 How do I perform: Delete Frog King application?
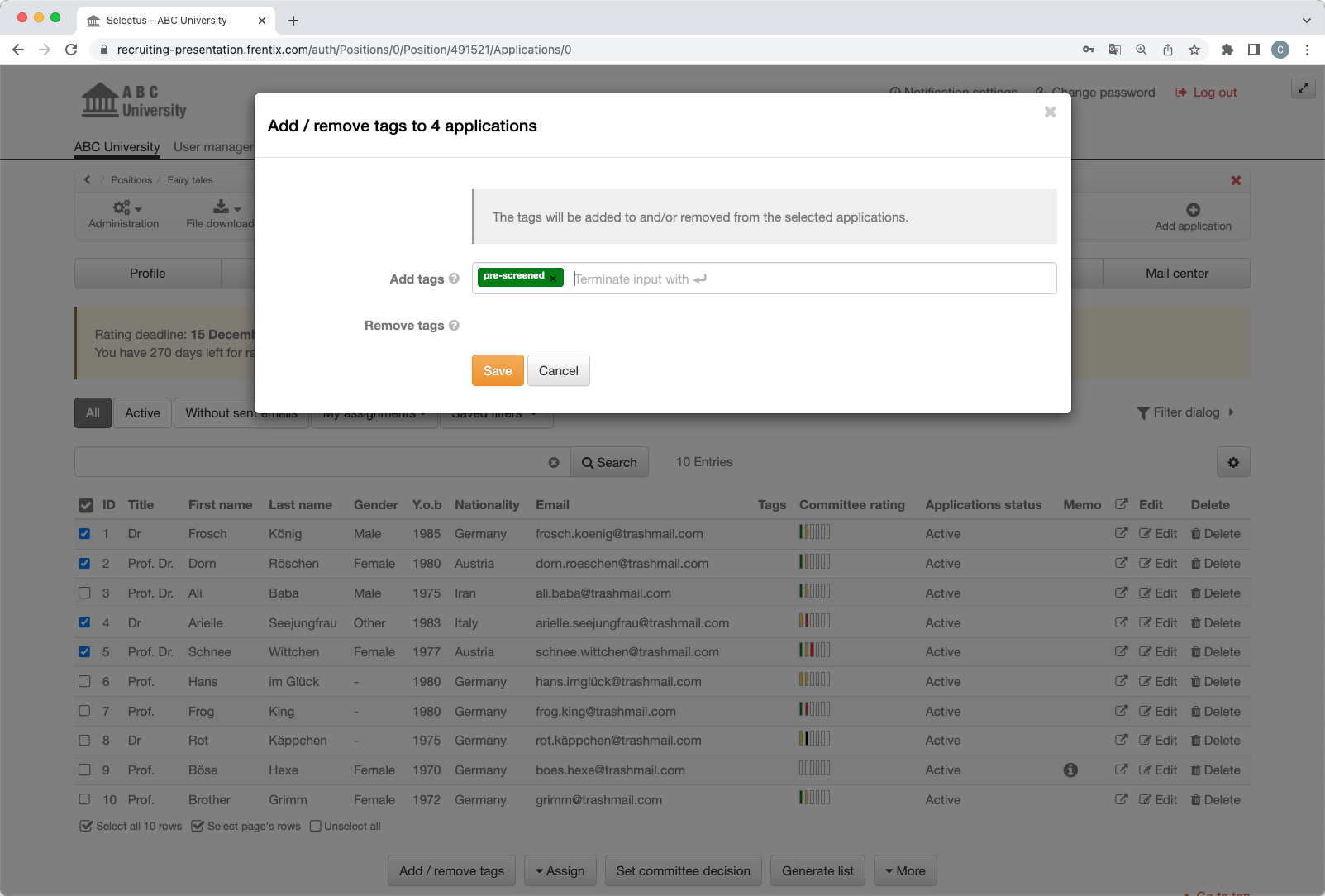coord(1215,711)
